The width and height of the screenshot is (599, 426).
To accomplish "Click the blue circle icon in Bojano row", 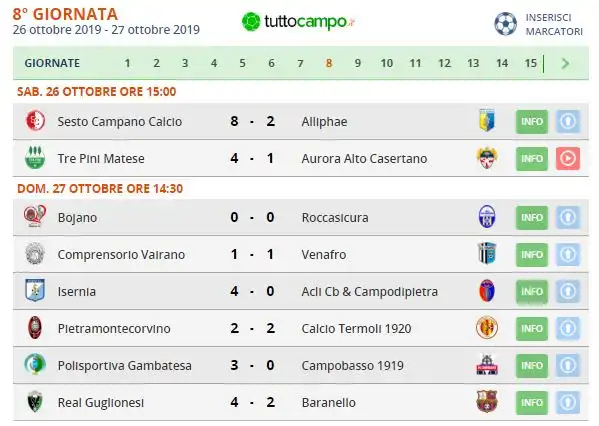I will coord(568,217).
